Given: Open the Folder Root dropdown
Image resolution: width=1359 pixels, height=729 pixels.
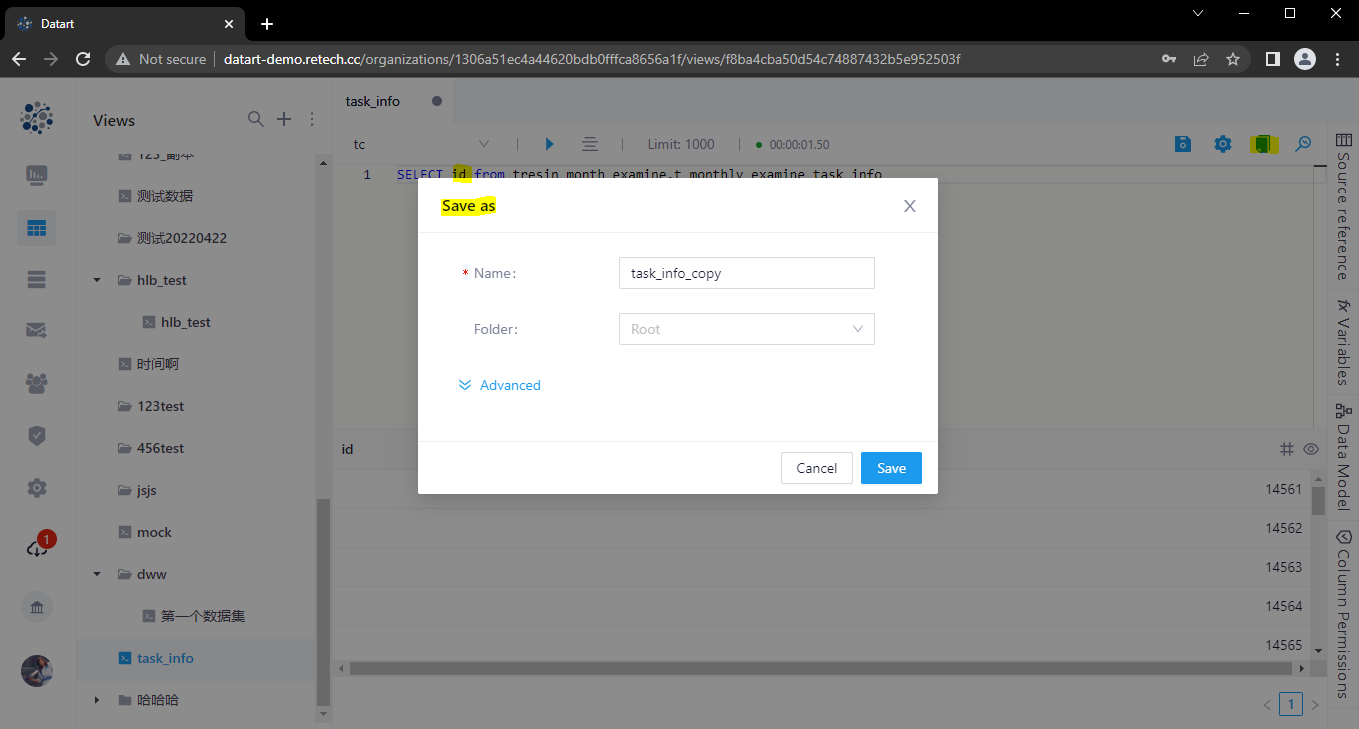Looking at the screenshot, I should 747,329.
